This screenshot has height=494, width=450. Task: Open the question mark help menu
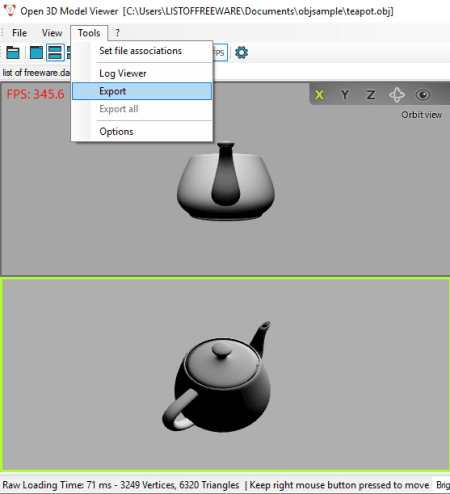tap(117, 33)
